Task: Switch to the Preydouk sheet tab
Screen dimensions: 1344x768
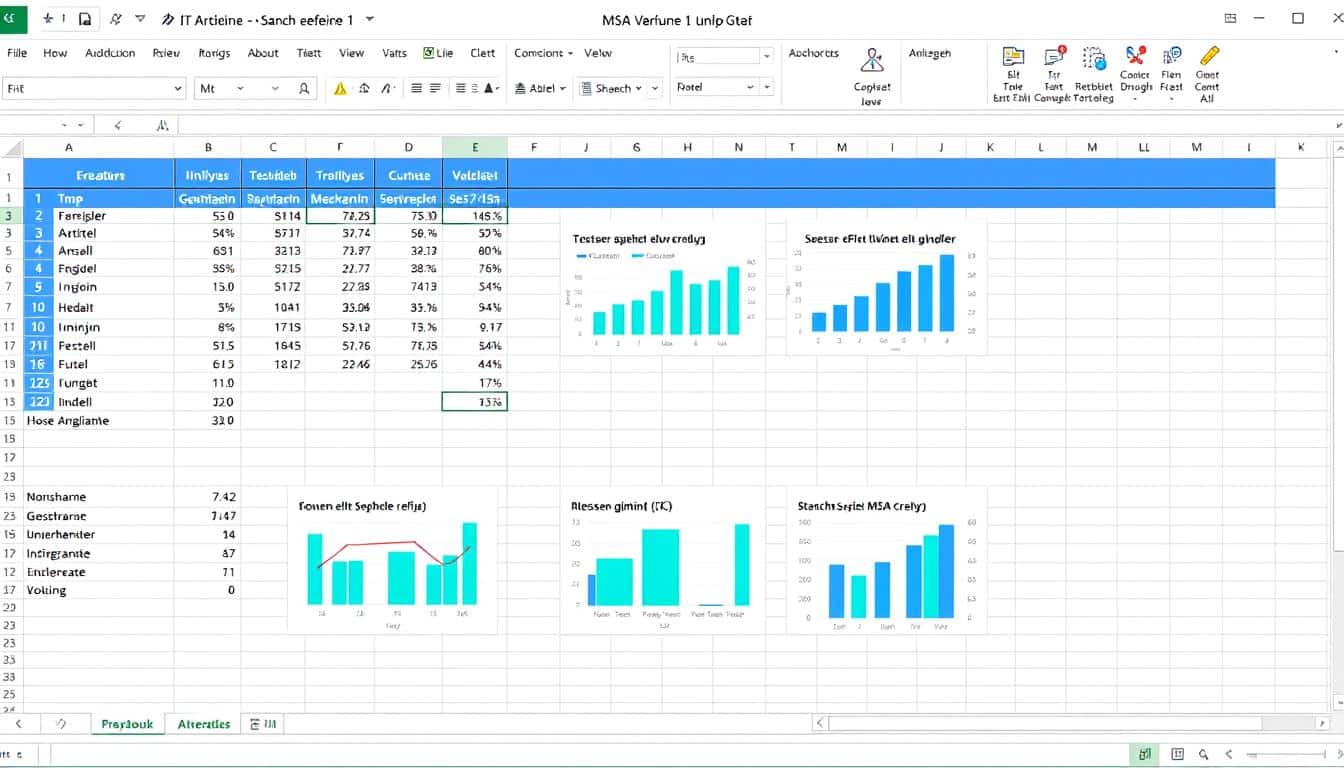Action: click(127, 724)
